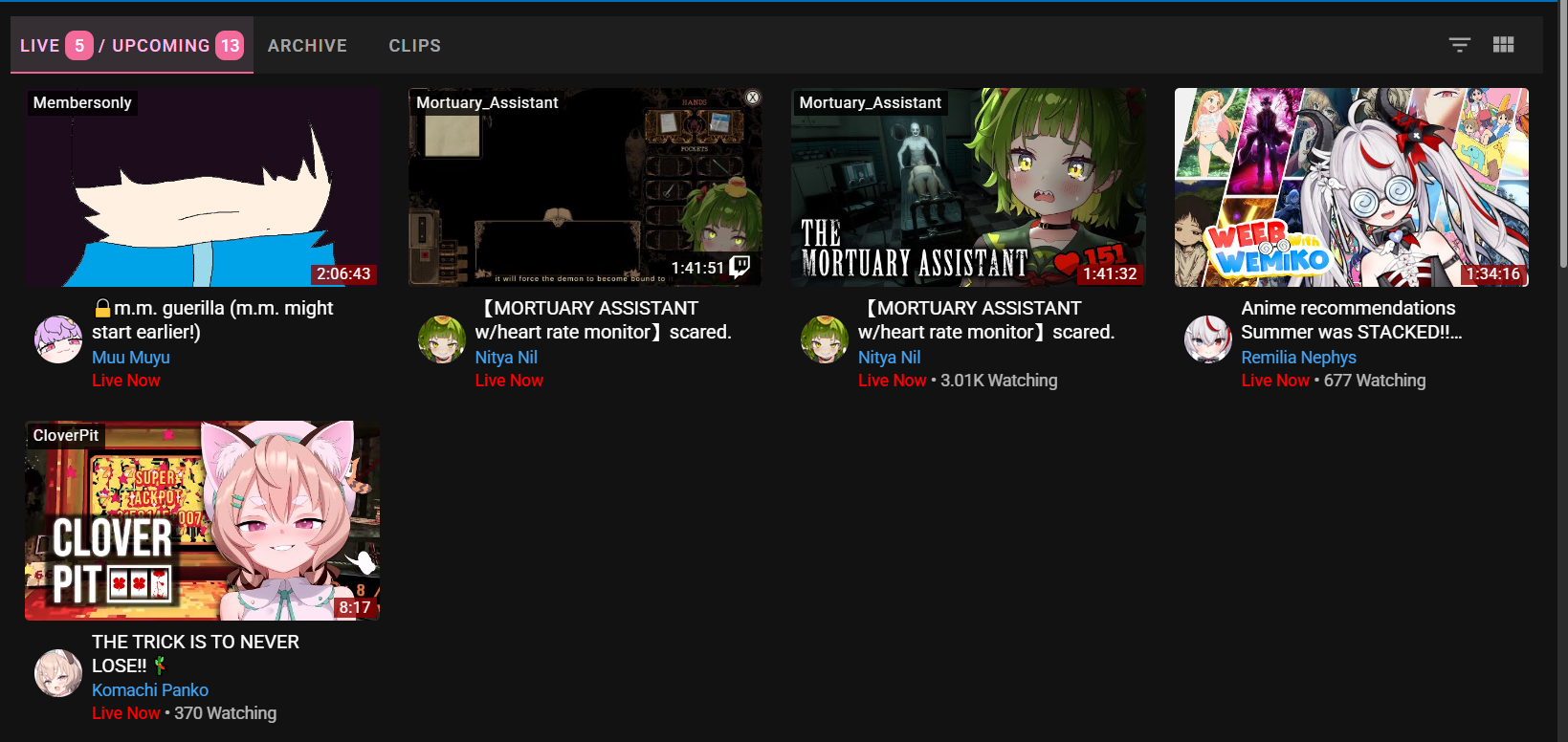Image resolution: width=1568 pixels, height=742 pixels.
Task: Visit Remilia Nephys channel link
Action: click(1299, 357)
